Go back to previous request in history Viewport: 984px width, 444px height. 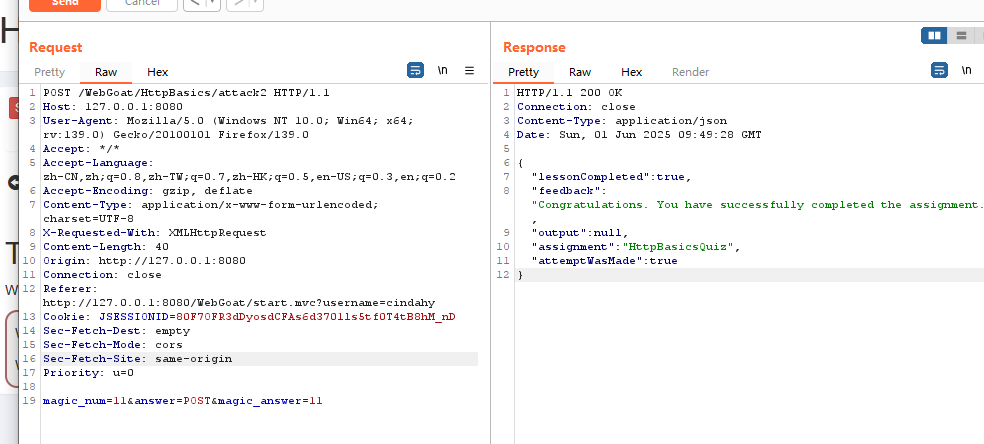click(x=194, y=3)
